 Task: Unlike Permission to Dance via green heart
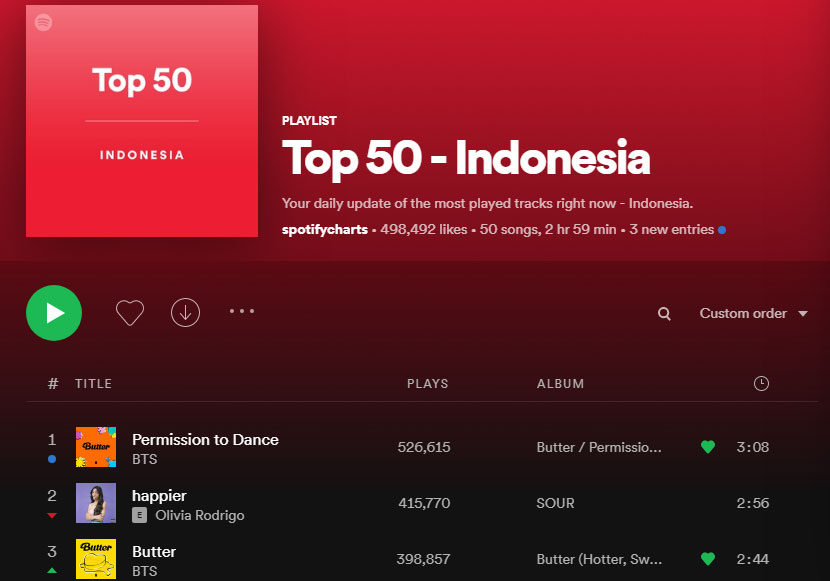[x=708, y=447]
